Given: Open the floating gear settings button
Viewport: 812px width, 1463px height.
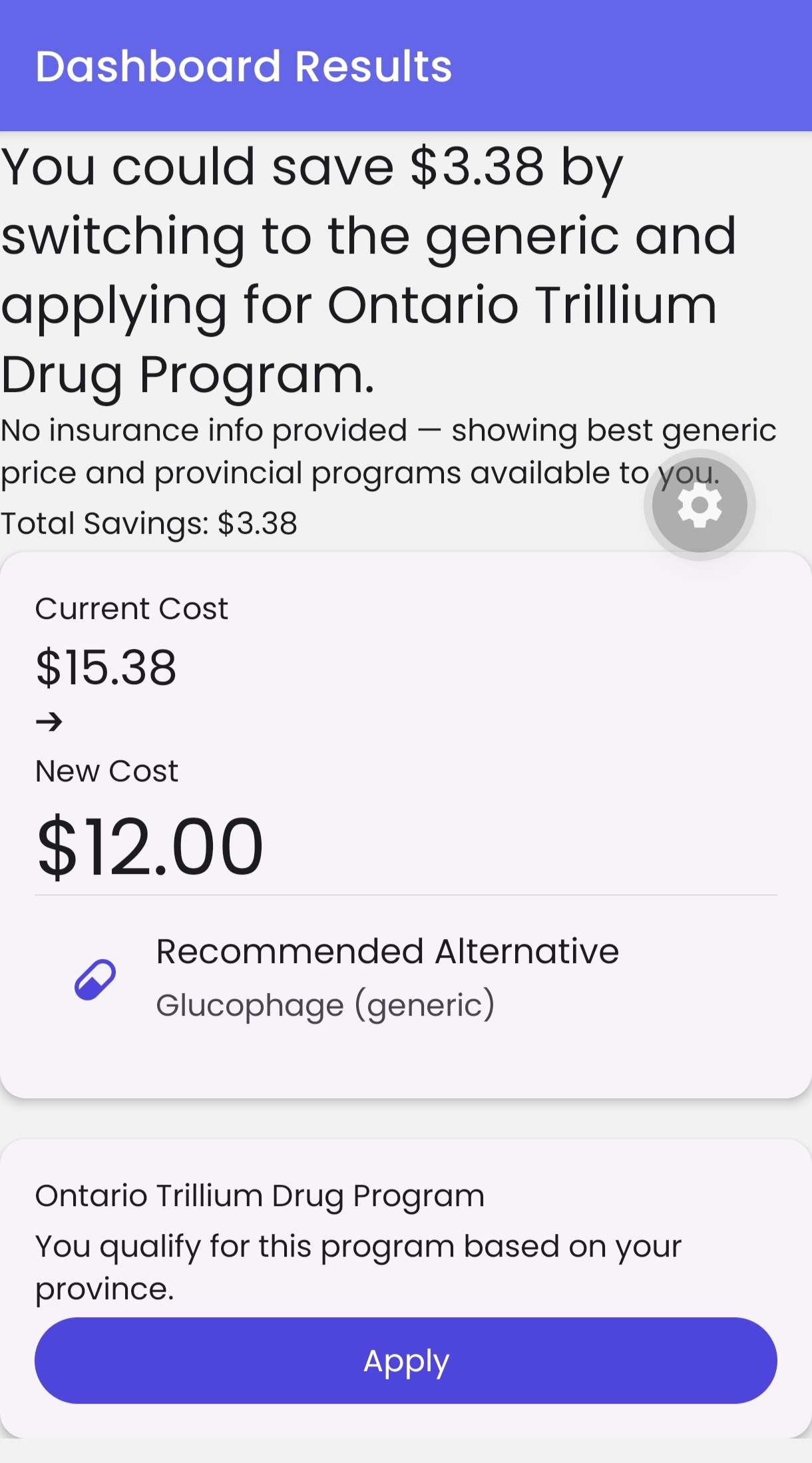Looking at the screenshot, I should [x=700, y=505].
